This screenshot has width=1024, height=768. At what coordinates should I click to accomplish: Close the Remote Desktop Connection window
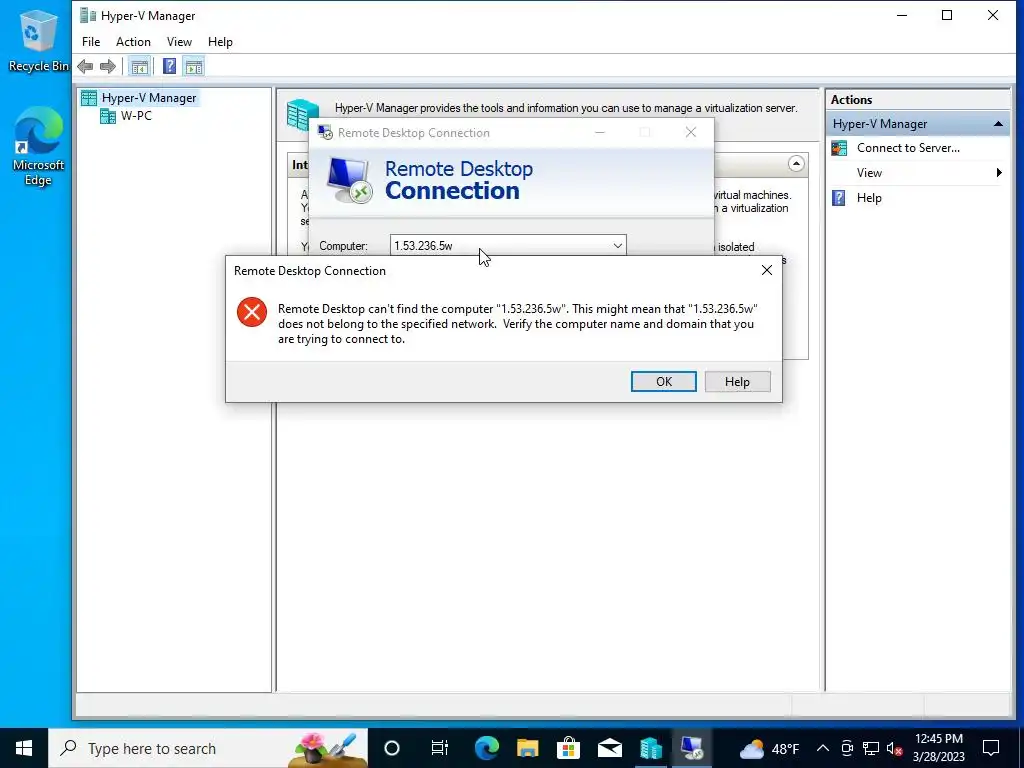pos(690,133)
